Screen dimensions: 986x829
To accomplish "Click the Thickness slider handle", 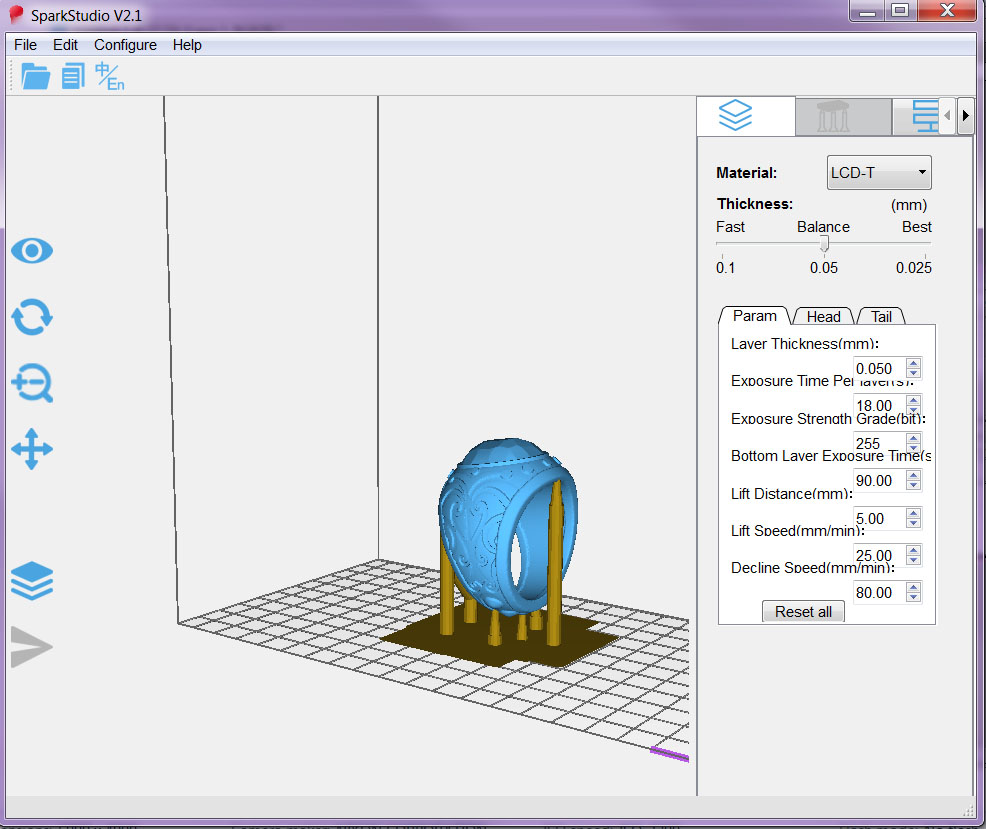I will pos(824,243).
